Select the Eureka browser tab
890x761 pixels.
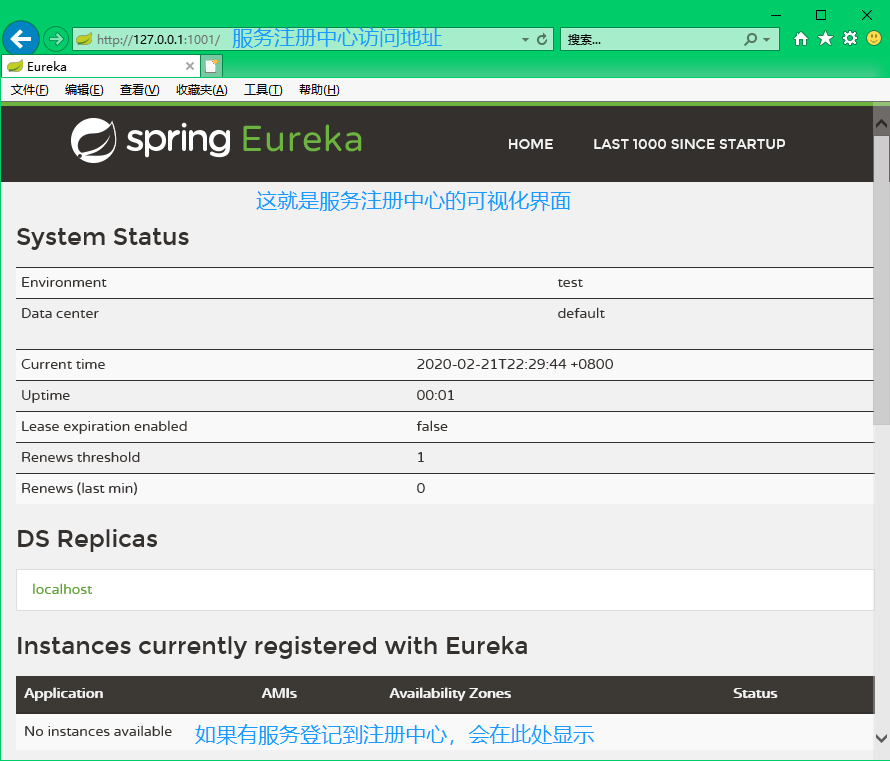pos(101,66)
